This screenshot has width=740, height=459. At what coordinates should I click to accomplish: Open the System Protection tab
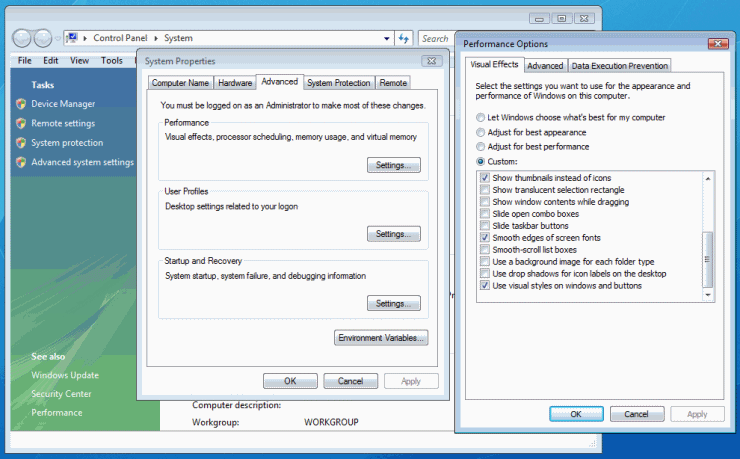[339, 83]
